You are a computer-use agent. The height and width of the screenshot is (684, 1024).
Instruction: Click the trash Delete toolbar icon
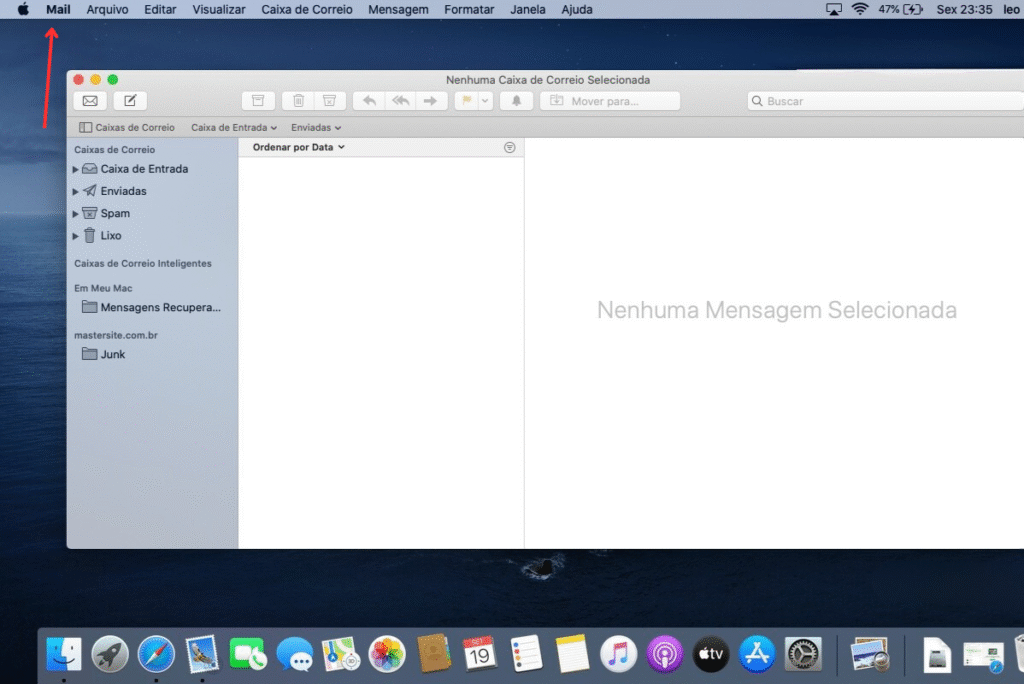[x=299, y=101]
